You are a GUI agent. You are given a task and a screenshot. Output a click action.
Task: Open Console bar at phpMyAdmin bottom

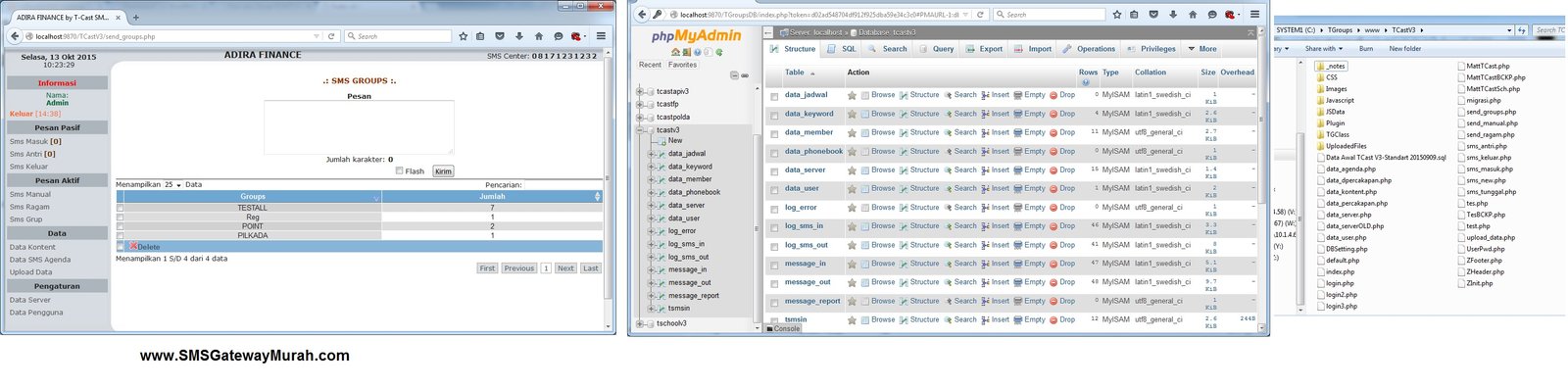[x=784, y=329]
